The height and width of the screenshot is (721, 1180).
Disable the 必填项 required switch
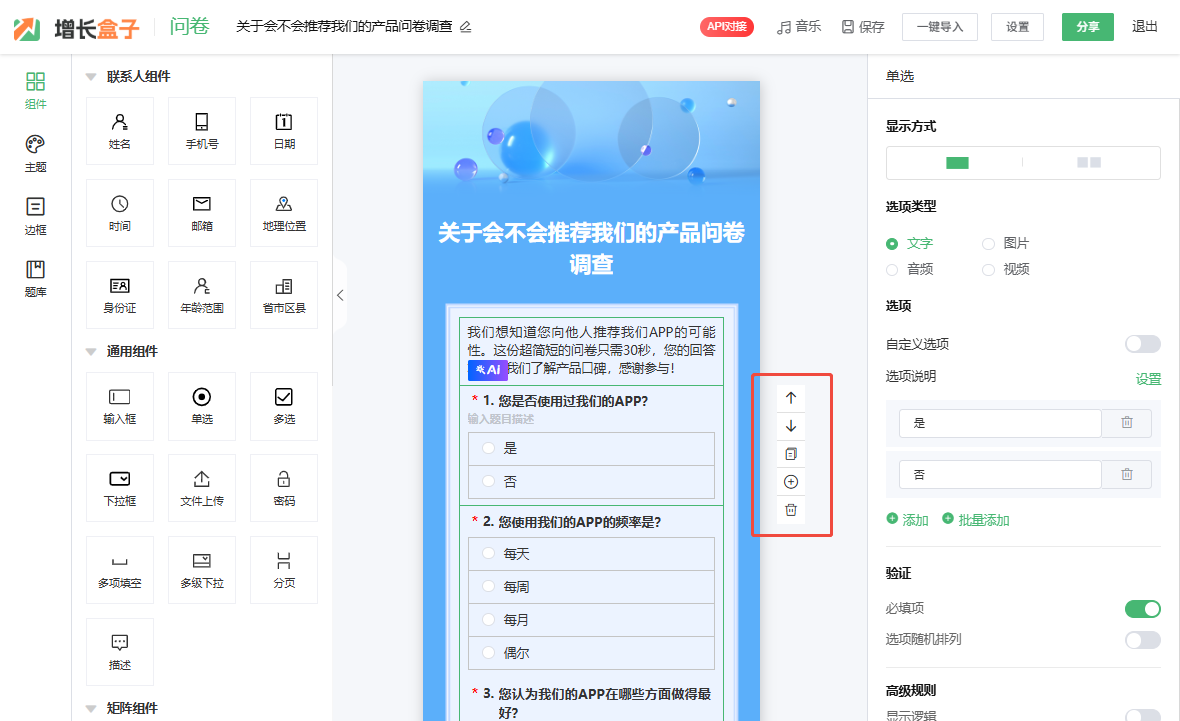pos(1142,609)
